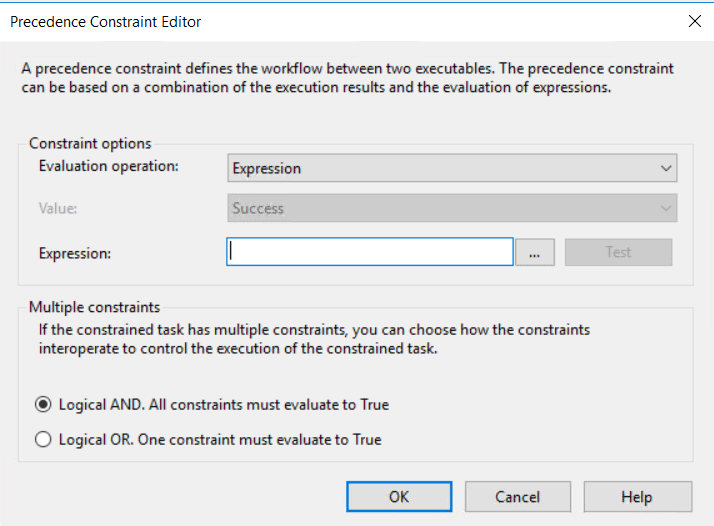Open Help for this dialog

click(x=638, y=496)
